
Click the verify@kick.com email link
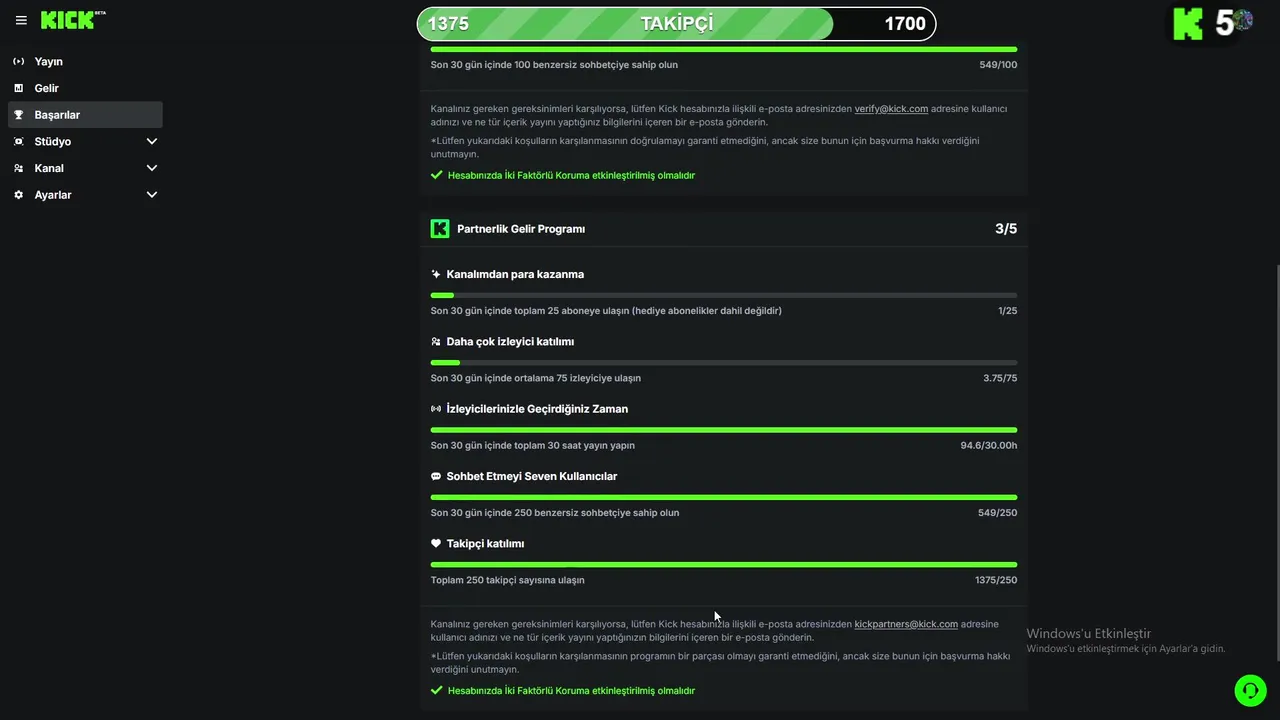[x=891, y=108]
